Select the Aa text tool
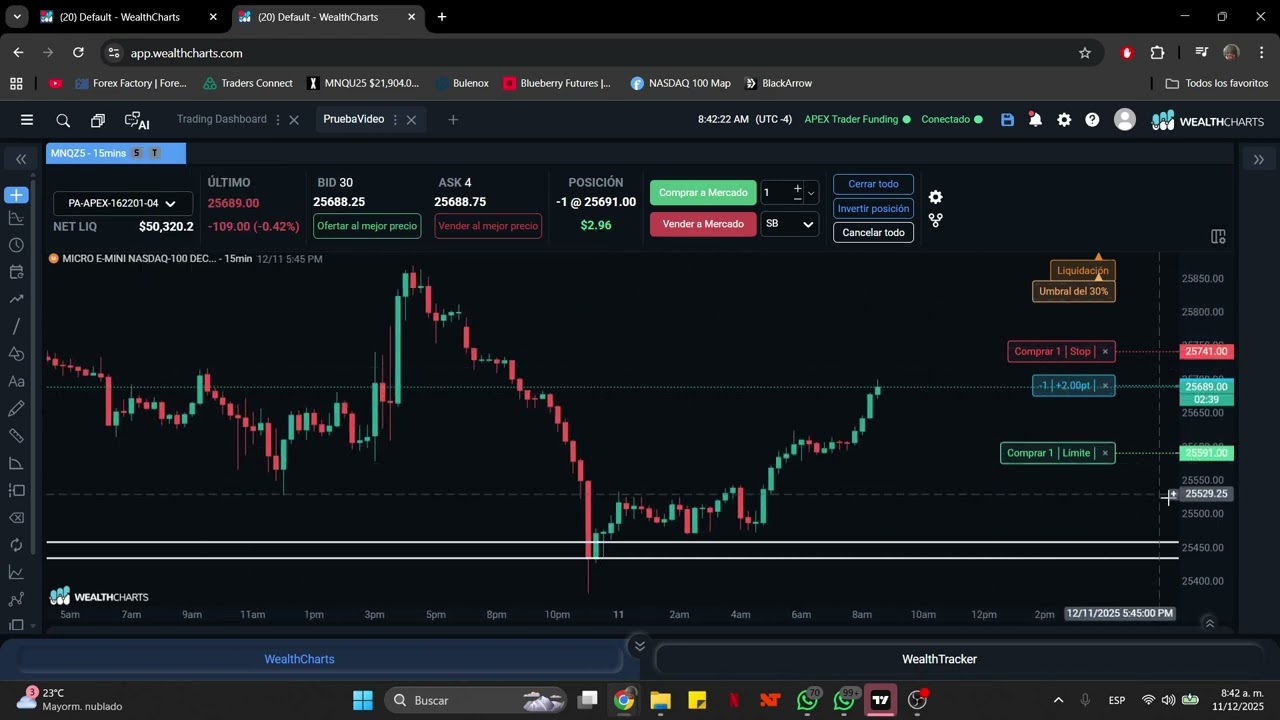The image size is (1280, 720). coord(16,381)
